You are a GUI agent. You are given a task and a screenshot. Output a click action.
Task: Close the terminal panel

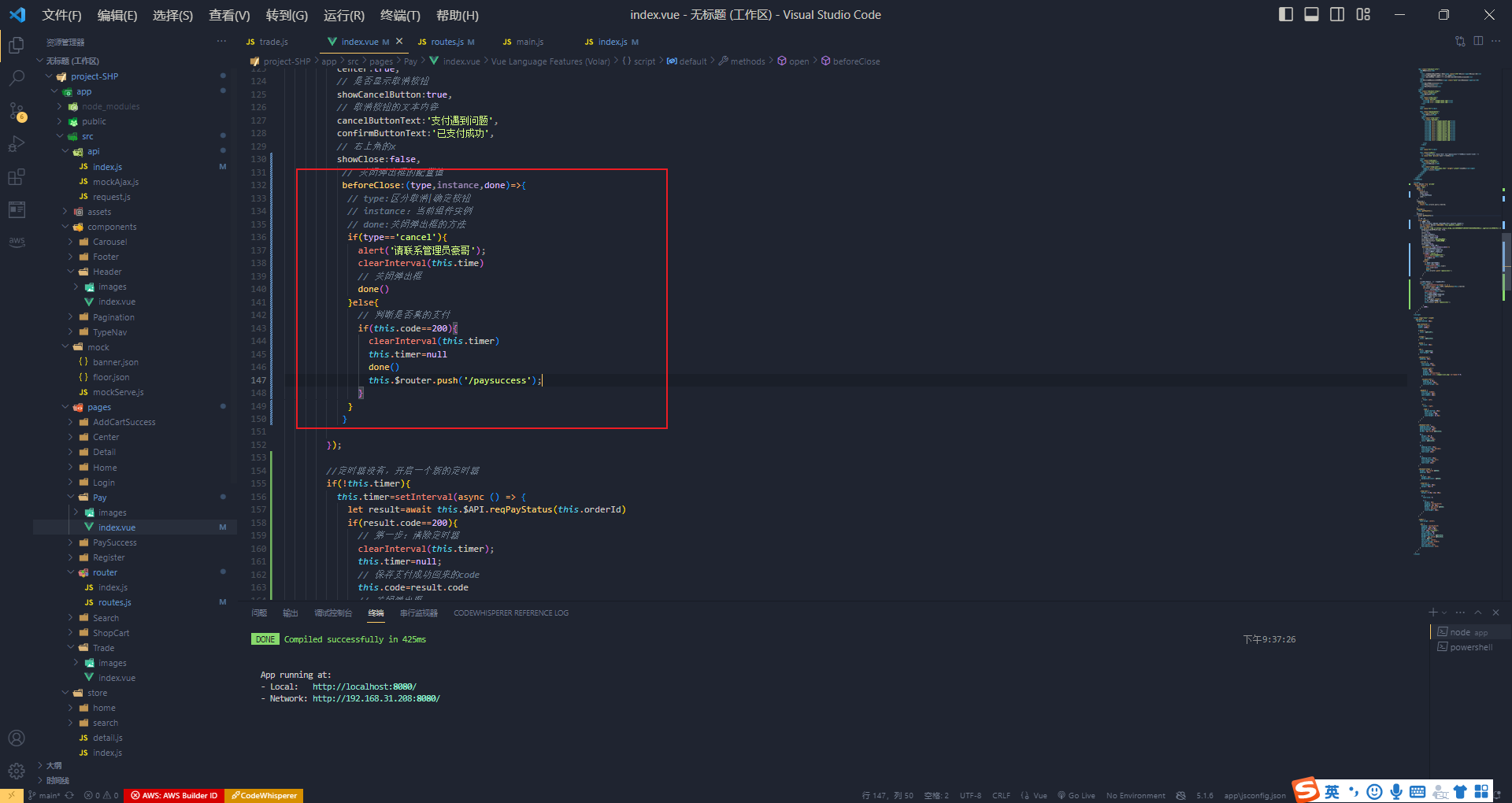point(1495,612)
